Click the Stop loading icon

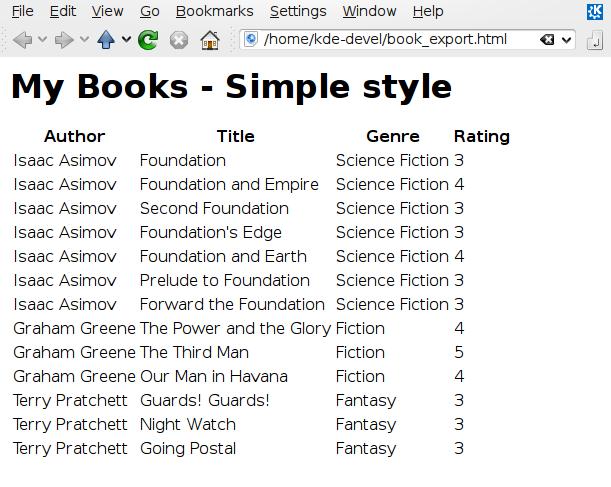[178, 40]
